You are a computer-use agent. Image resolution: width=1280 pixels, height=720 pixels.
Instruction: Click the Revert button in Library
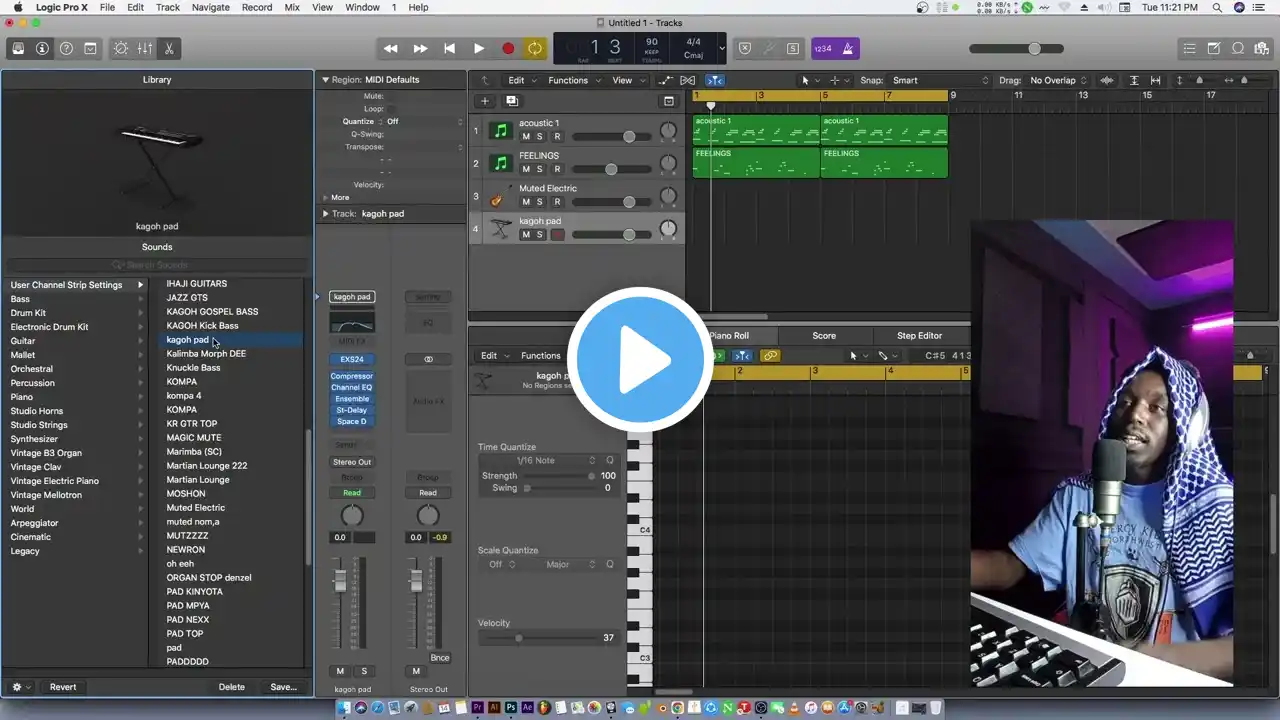(63, 687)
